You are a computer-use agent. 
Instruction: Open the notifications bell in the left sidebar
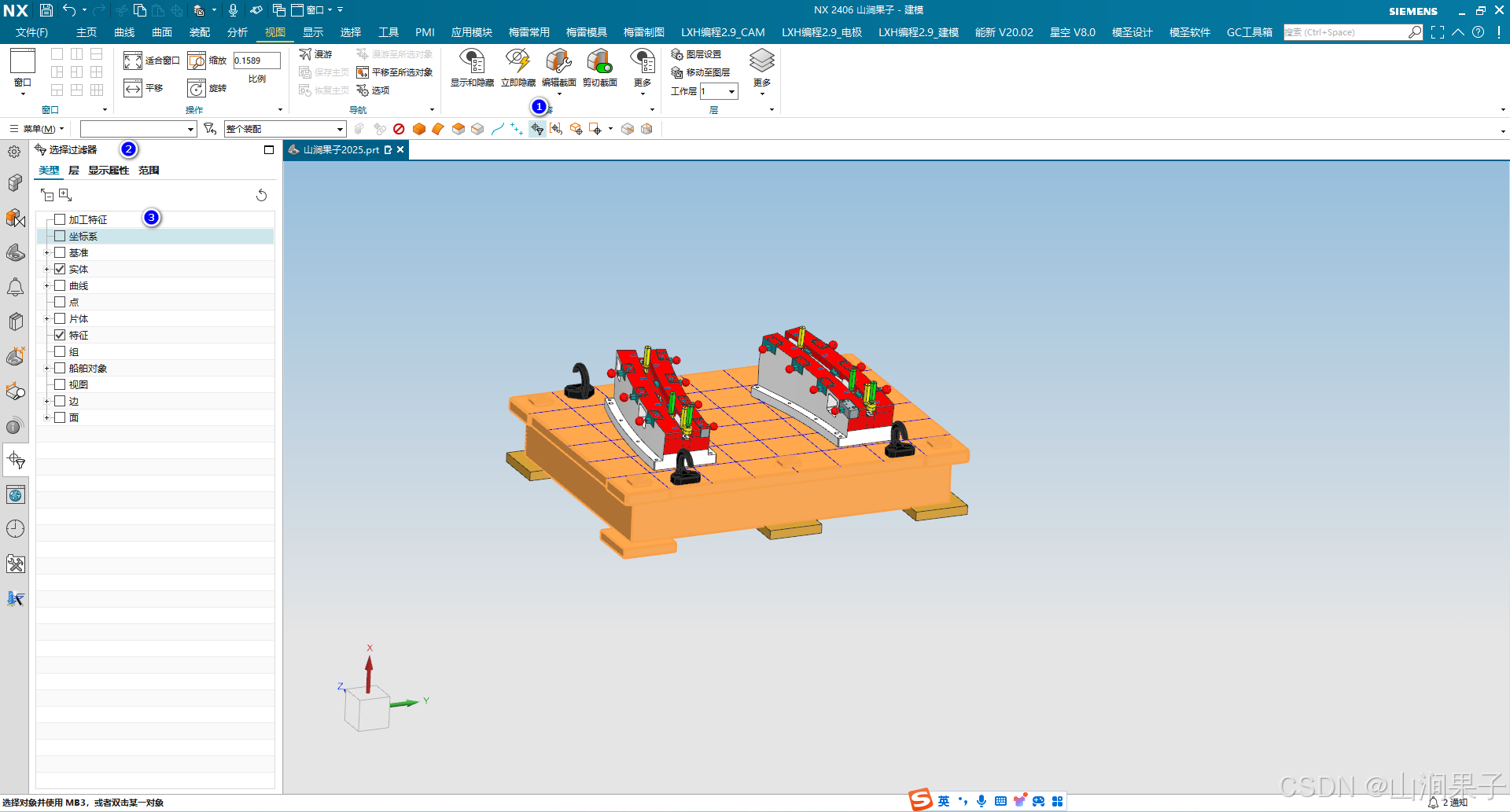pos(15,288)
